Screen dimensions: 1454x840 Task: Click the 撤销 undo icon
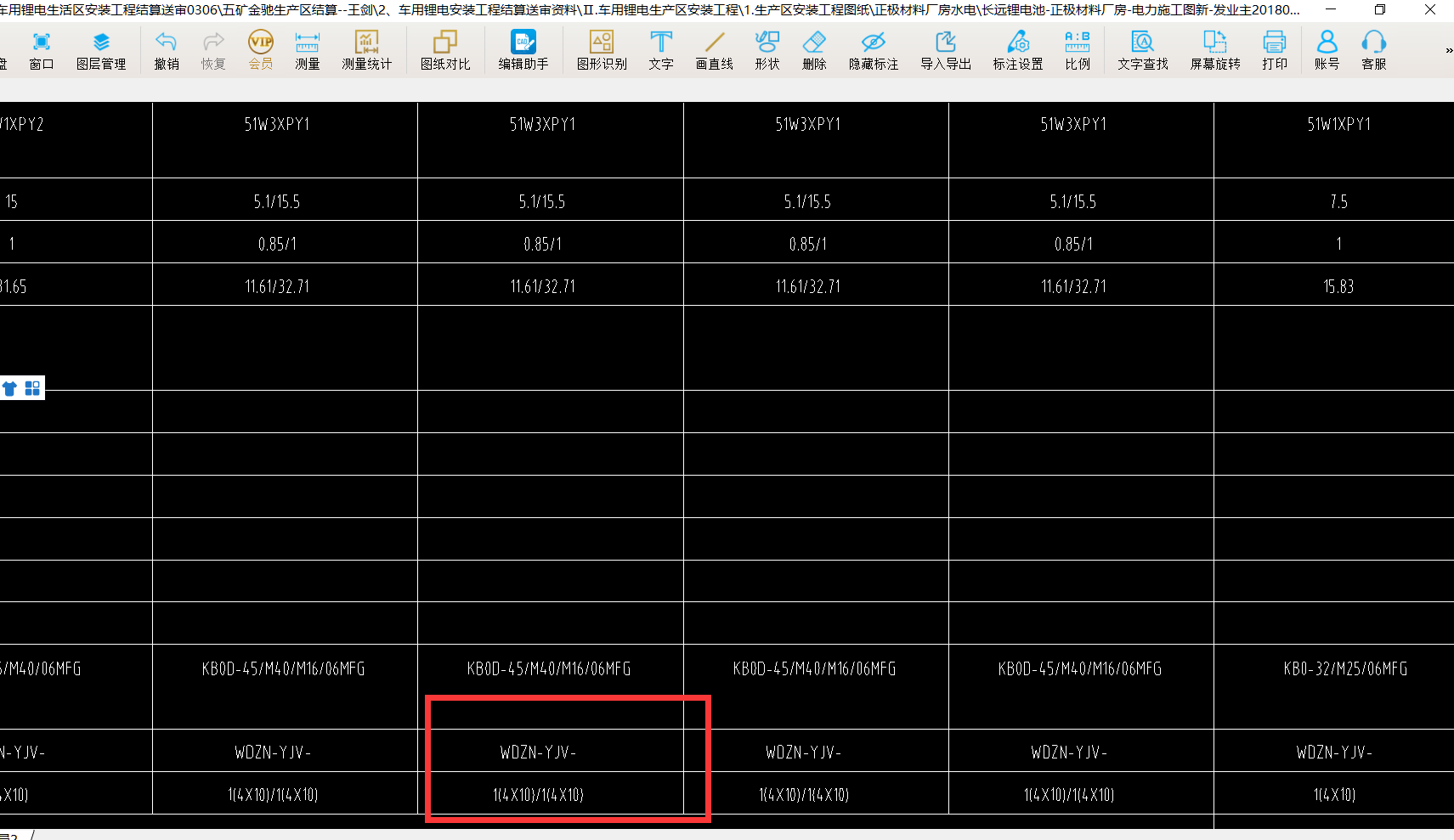click(167, 50)
